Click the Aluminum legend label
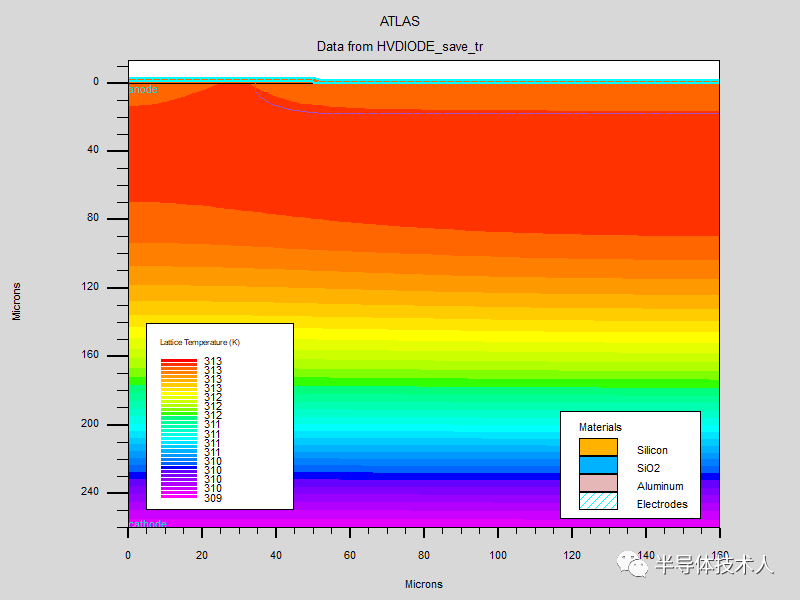Image resolution: width=800 pixels, height=600 pixels. point(660,486)
